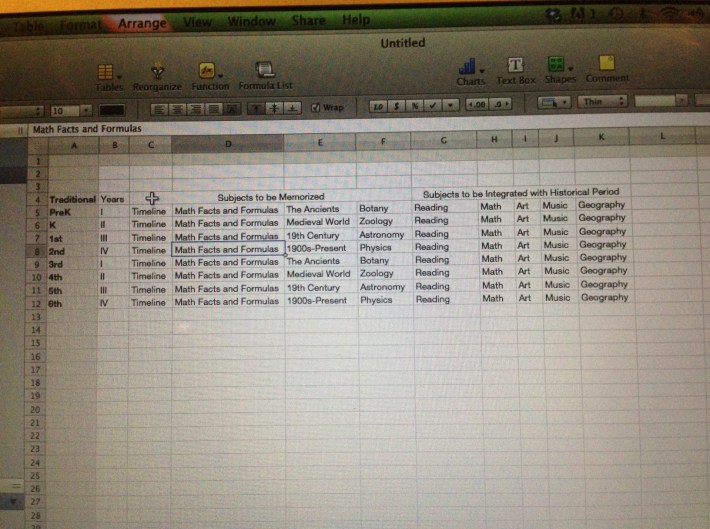The width and height of the screenshot is (710, 529).
Task: Open the Thin line-thickness dropdown
Action: tap(605, 102)
